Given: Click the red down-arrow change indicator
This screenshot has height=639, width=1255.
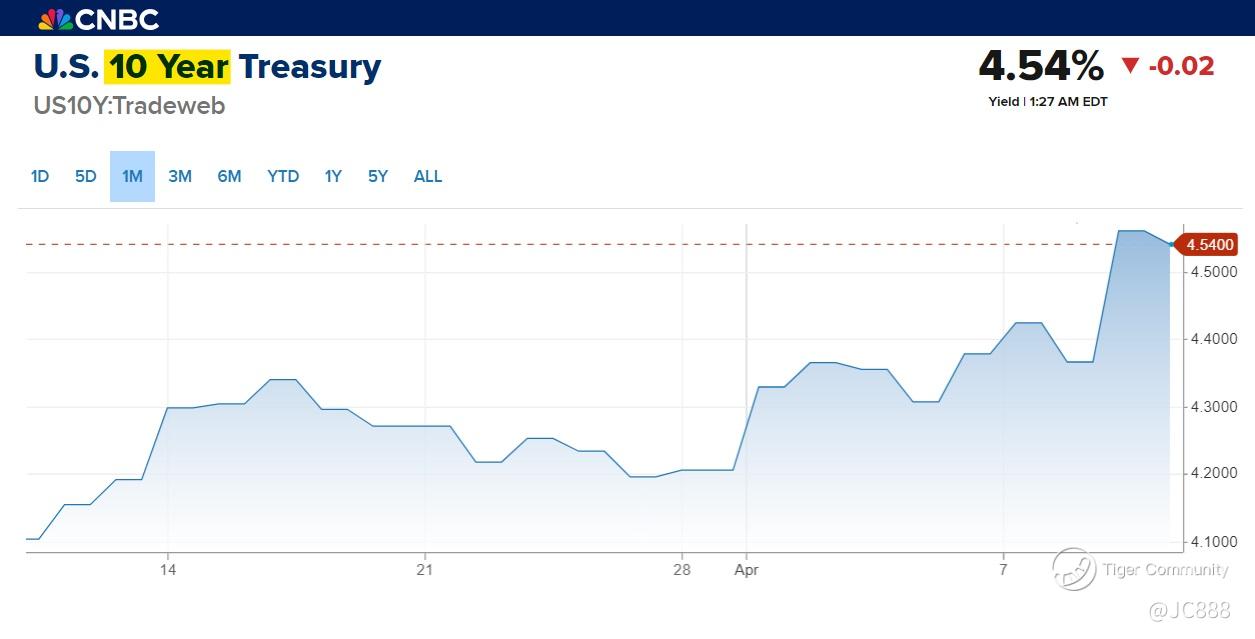Looking at the screenshot, I should (x=1130, y=67).
